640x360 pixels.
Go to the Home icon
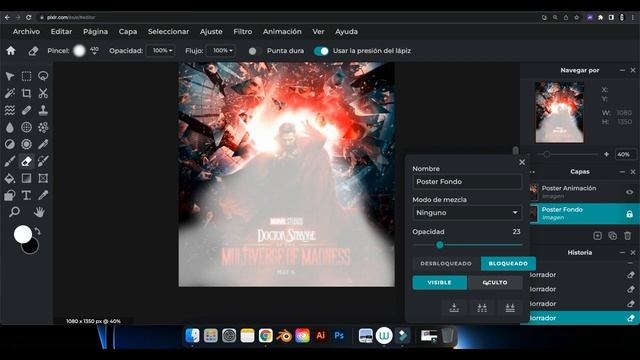click(x=11, y=51)
